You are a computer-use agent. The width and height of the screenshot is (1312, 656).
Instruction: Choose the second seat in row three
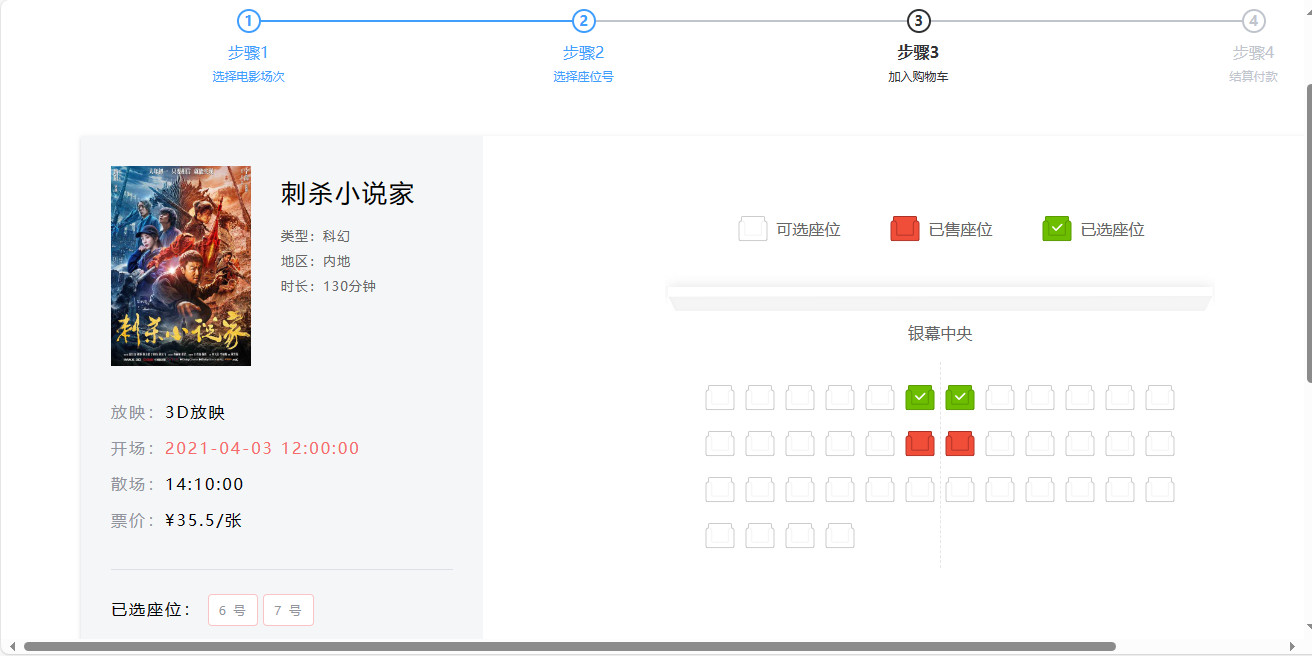[760, 490]
